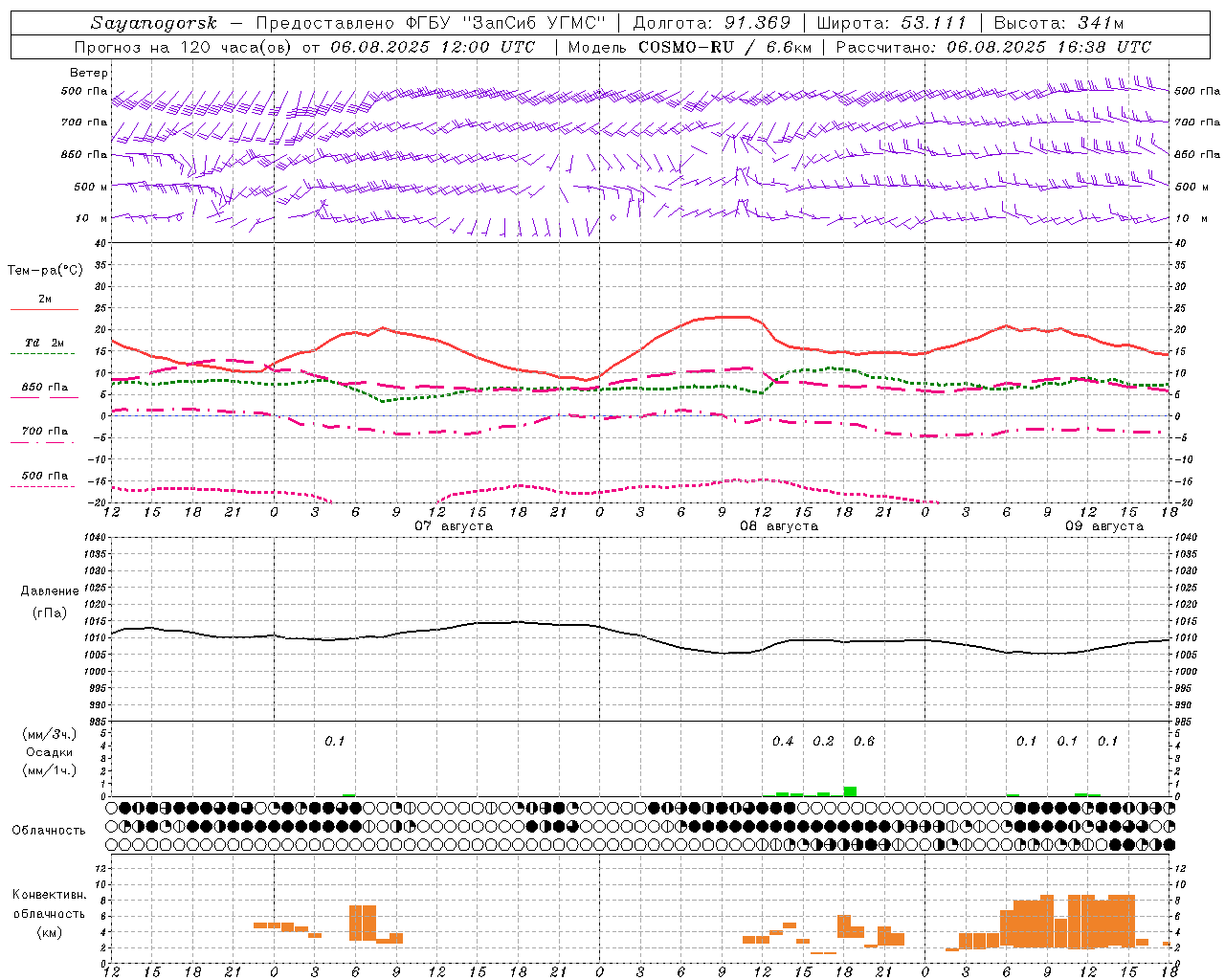The image size is (1225, 980).
Task: Click the latitude value Широта: 53.111
Action: pos(891,23)
